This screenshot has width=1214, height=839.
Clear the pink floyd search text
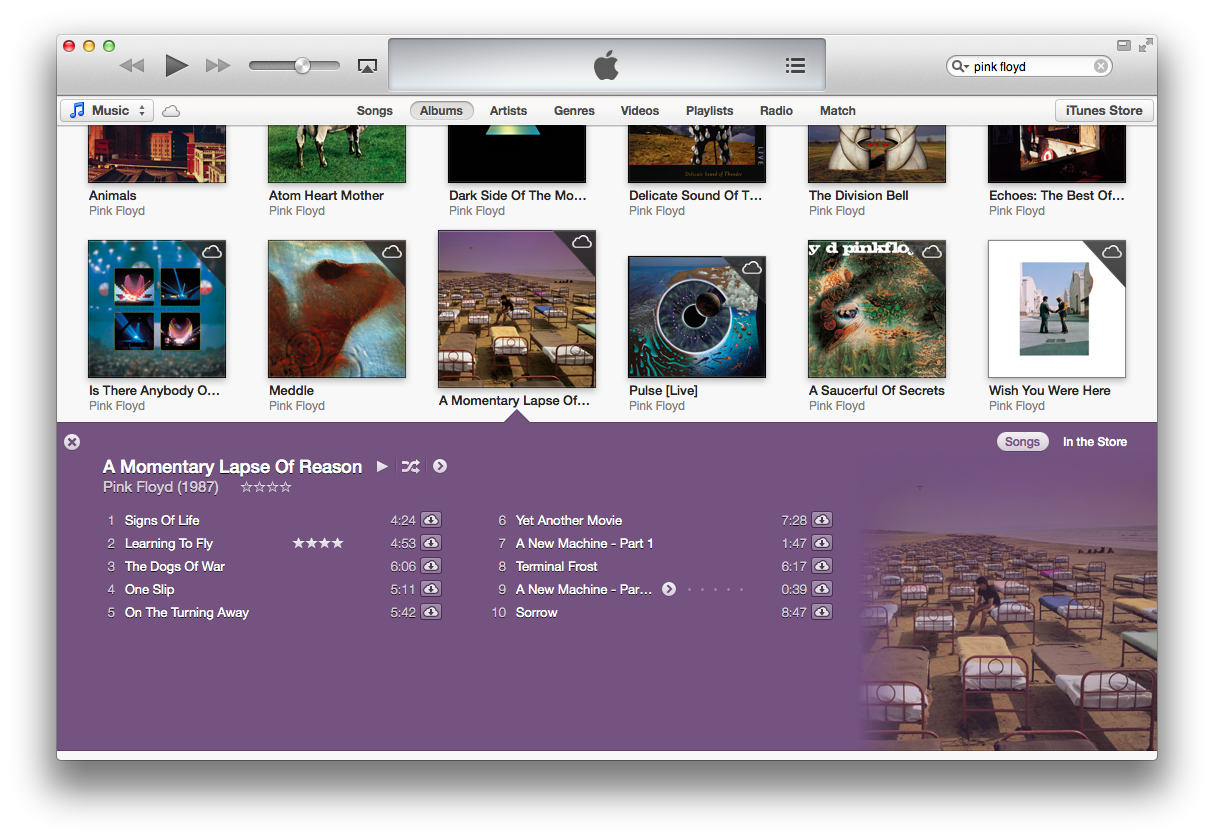click(x=1101, y=66)
